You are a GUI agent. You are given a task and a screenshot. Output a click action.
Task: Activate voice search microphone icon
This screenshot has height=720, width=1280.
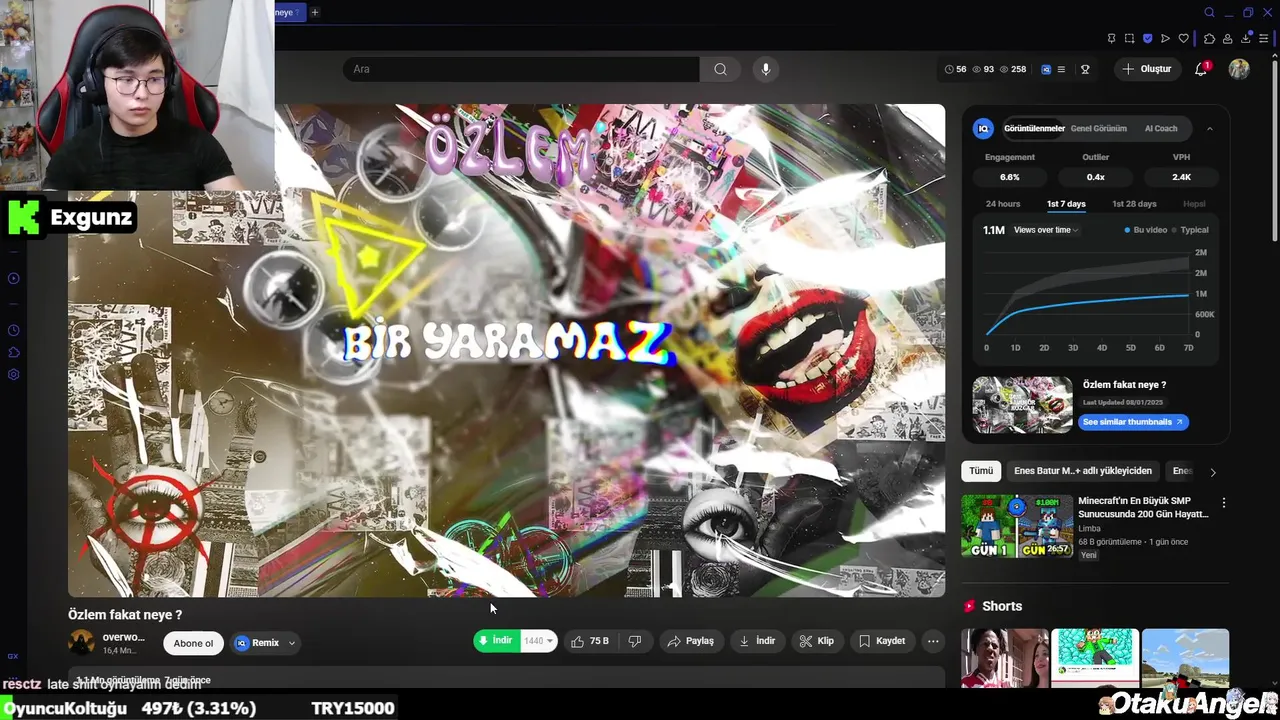pos(766,69)
